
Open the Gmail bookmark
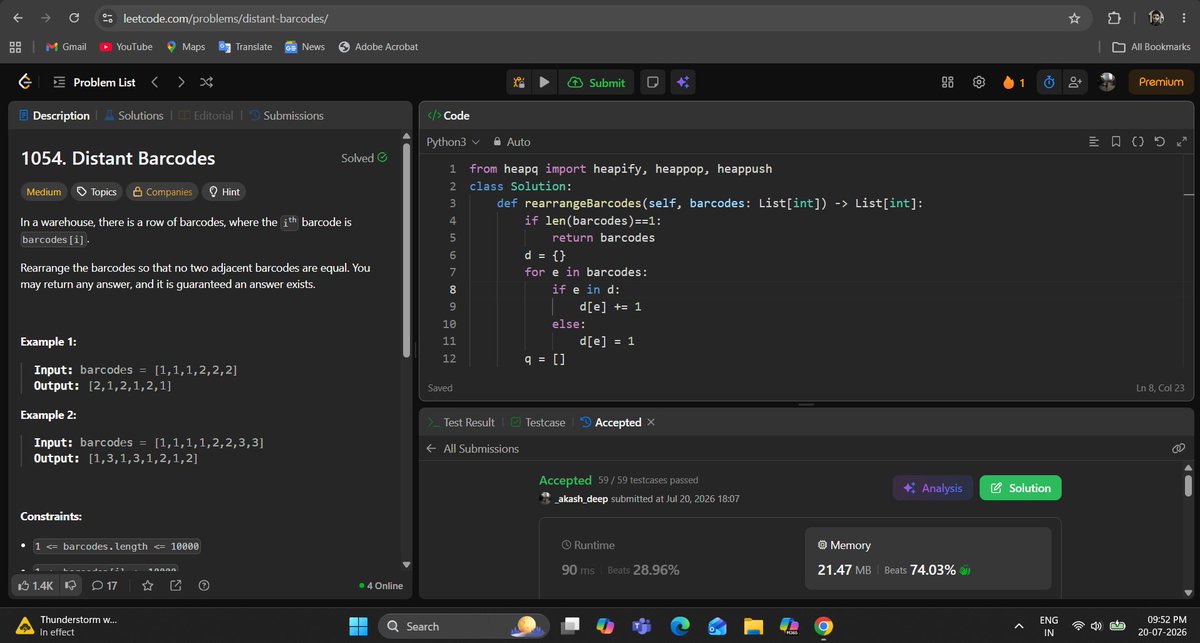point(66,47)
